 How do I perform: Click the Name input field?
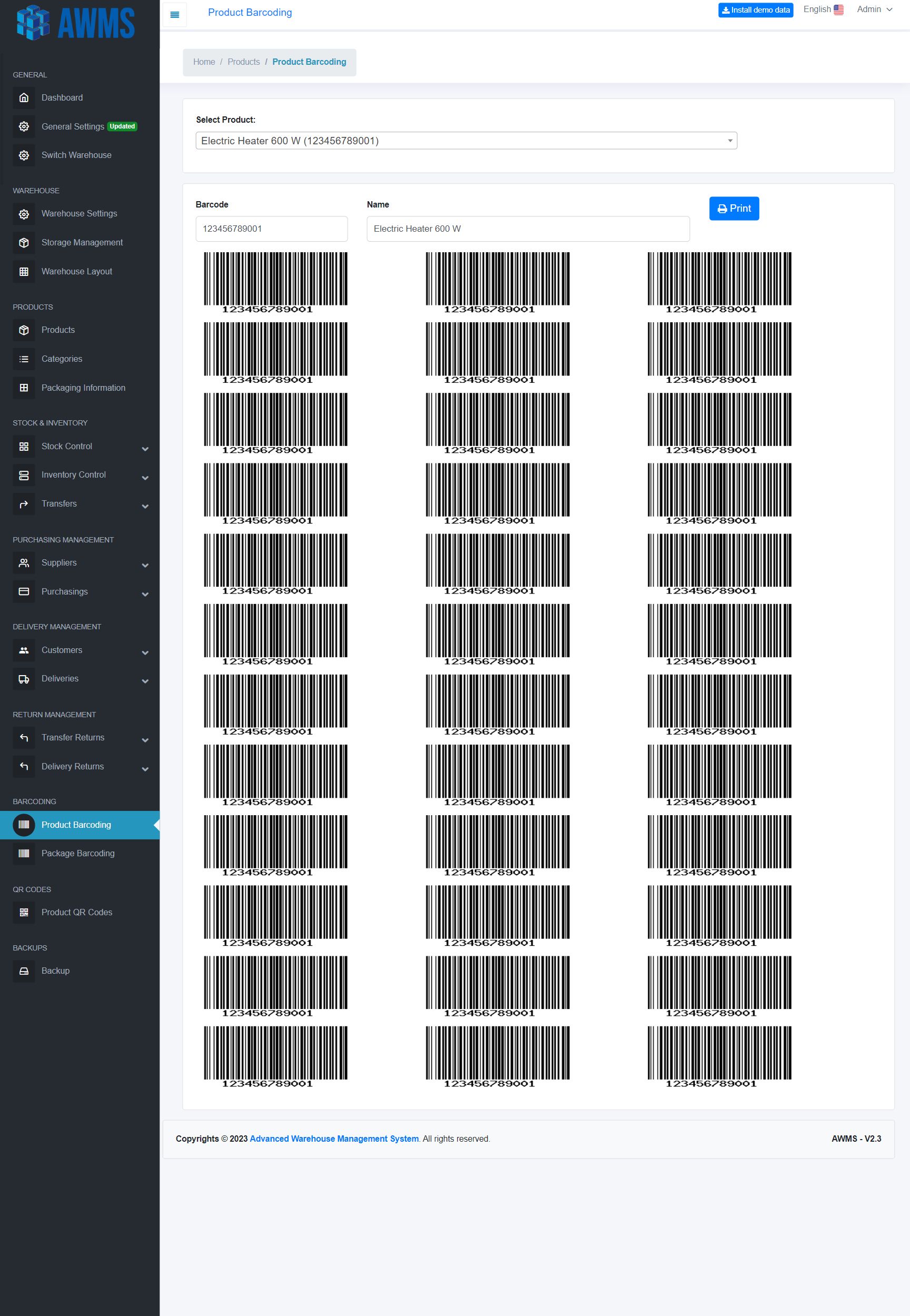tap(528, 229)
